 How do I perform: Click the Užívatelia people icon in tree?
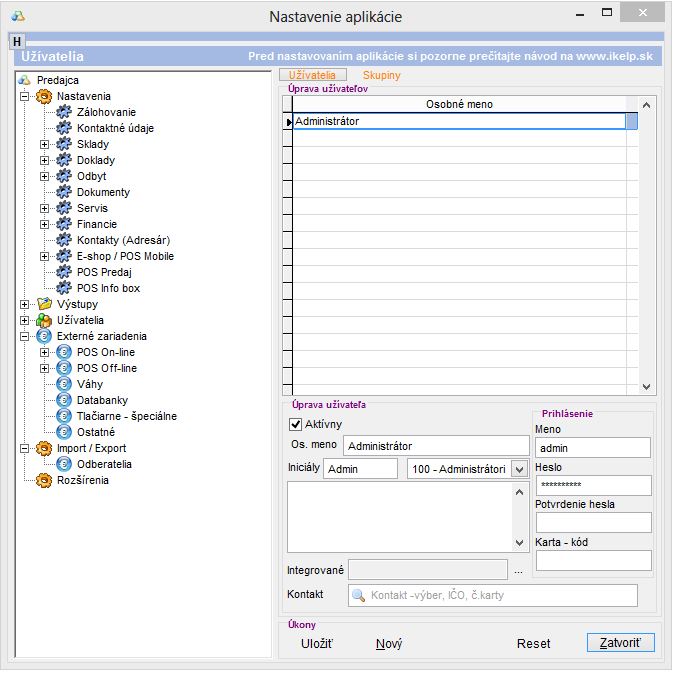(44, 320)
